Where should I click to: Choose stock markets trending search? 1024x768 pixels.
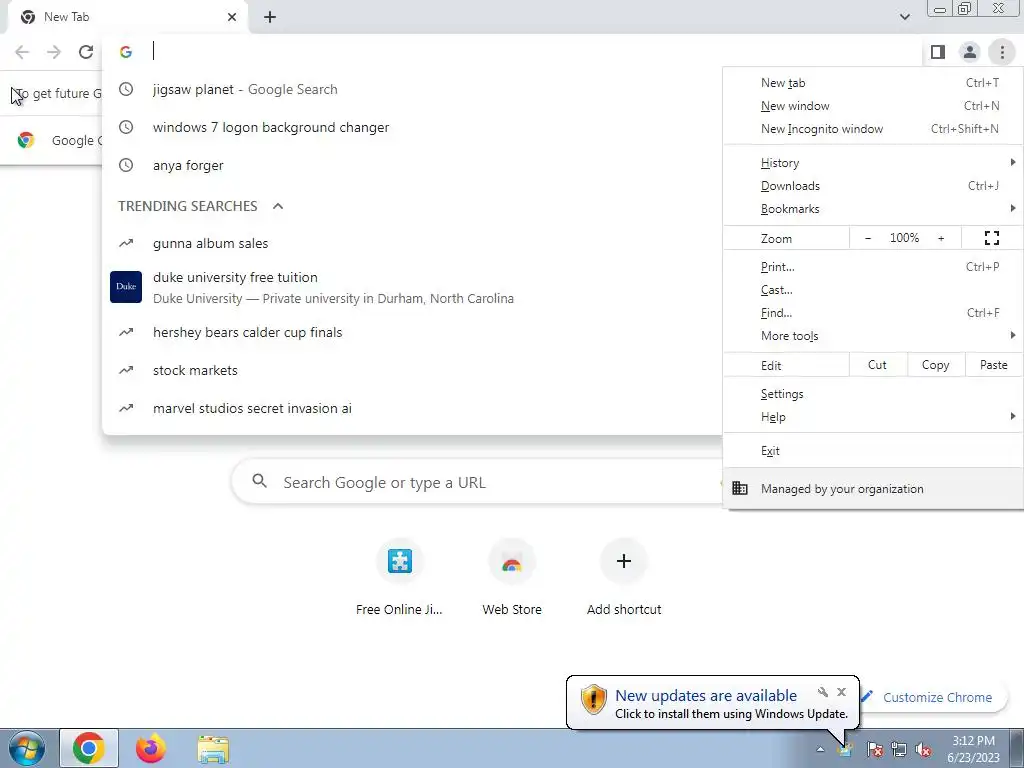tap(412, 370)
